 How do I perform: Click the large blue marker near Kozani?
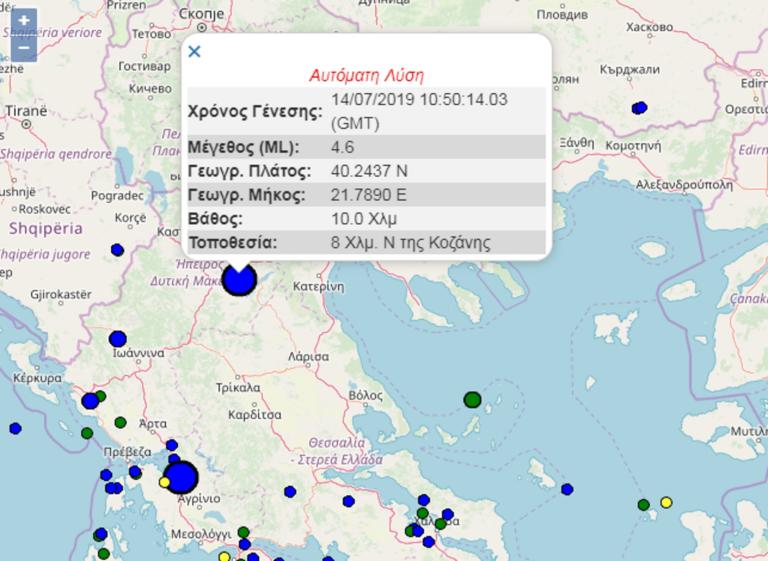coord(239,279)
